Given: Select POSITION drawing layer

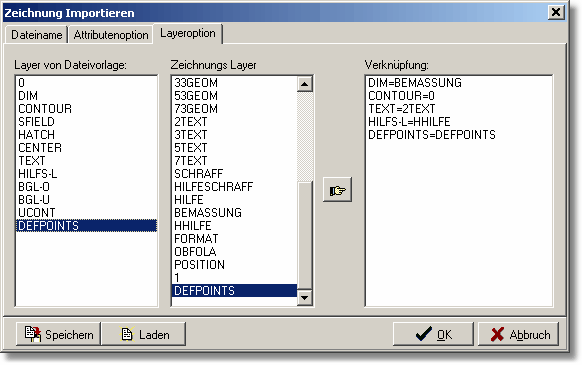Looking at the screenshot, I should click(234, 265).
